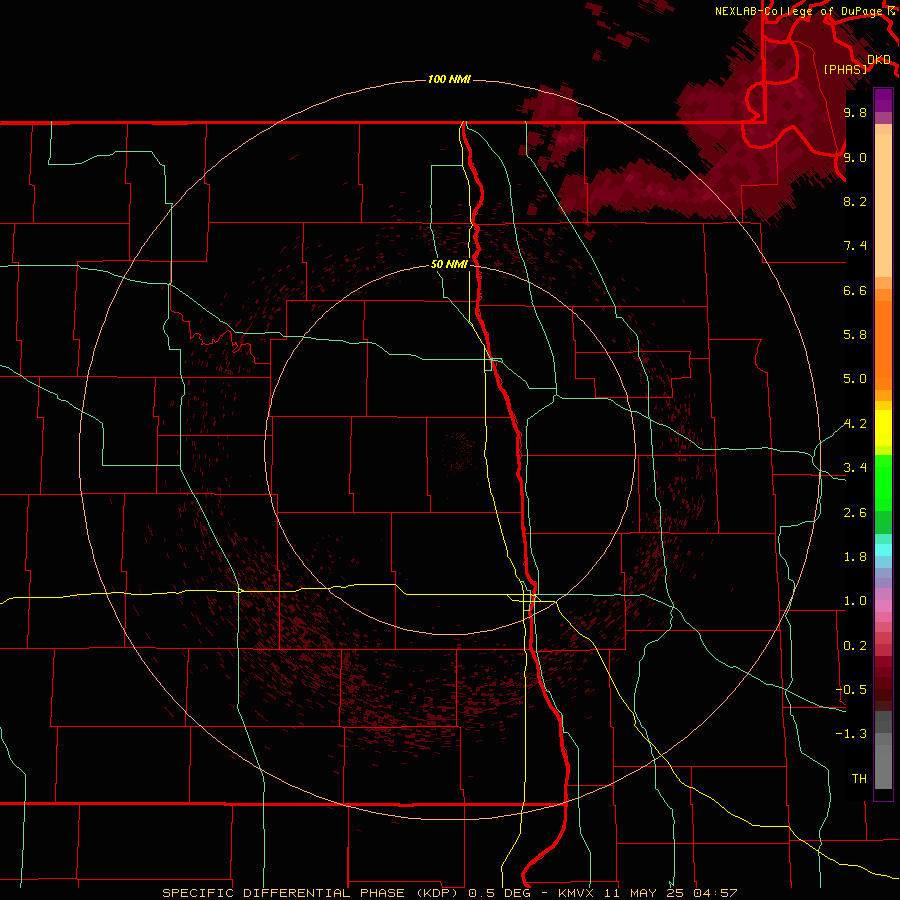Click the bright green segment of color bar
This screenshot has height=900, width=900.
(883, 481)
